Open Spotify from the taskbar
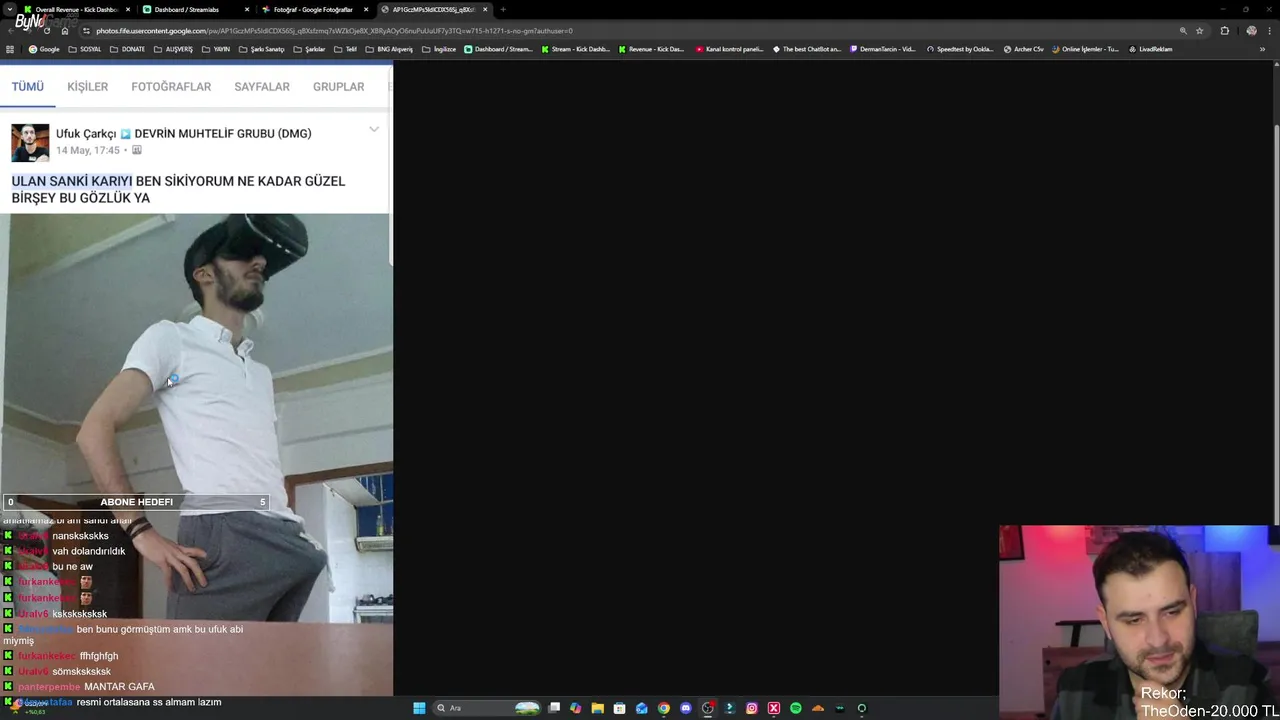1280x720 pixels. 795,708
